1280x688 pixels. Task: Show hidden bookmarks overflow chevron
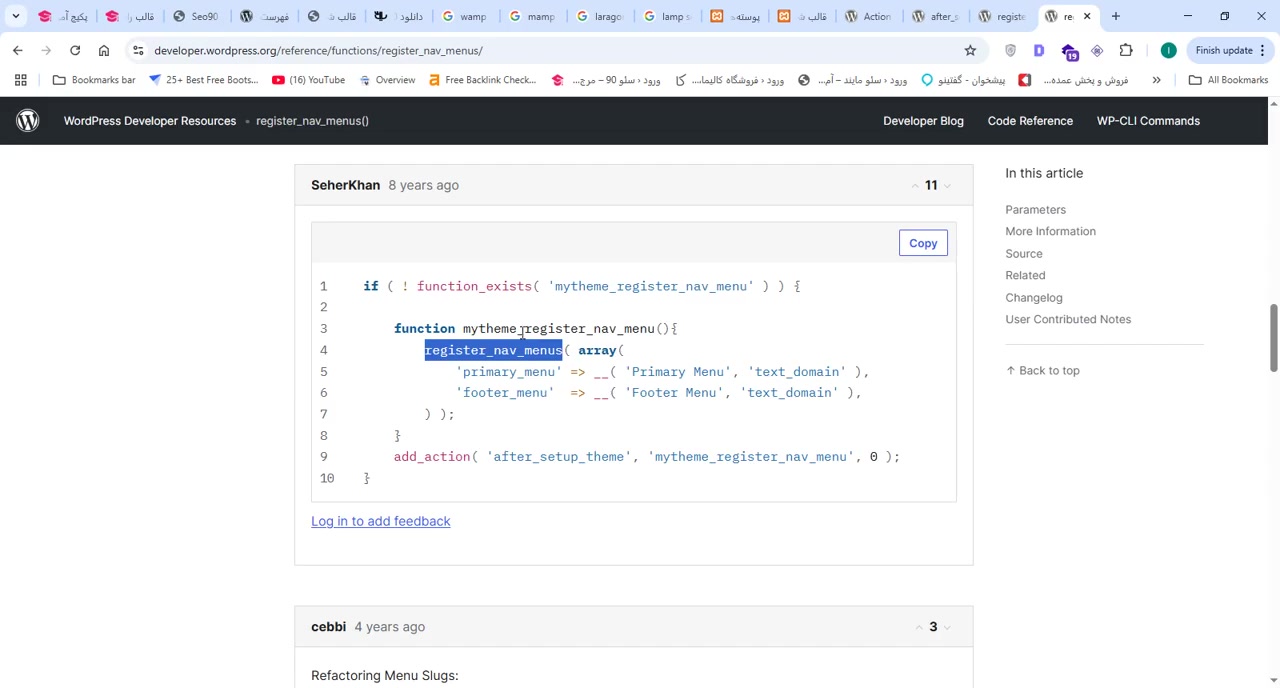click(1156, 80)
